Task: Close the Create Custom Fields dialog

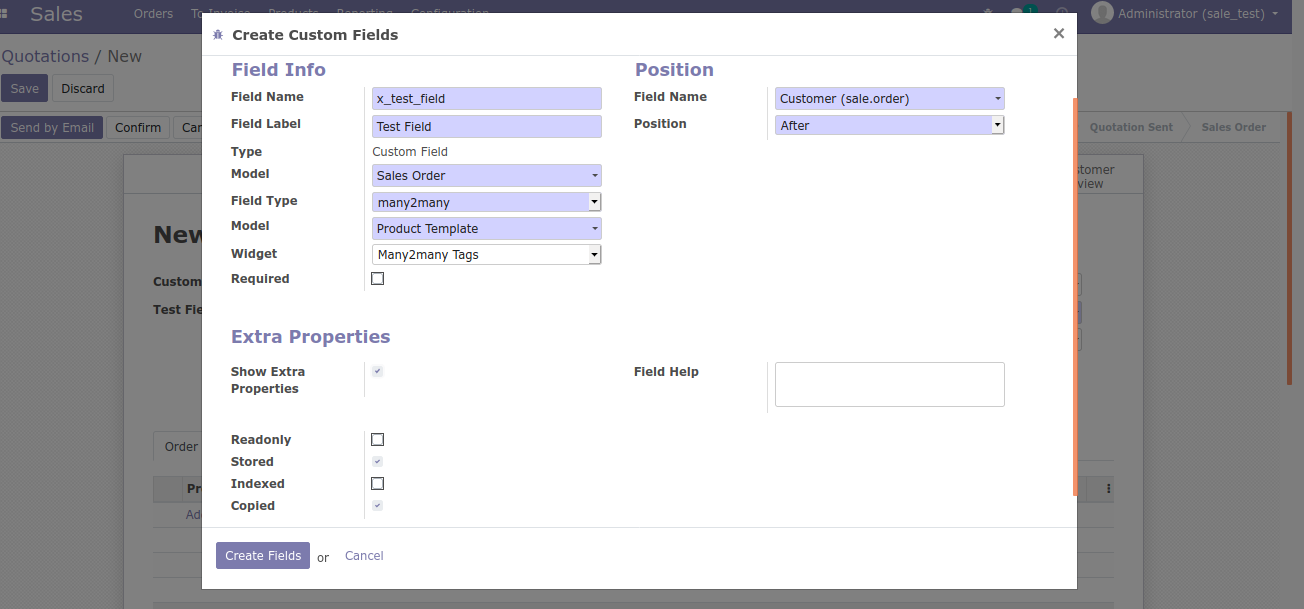Action: [x=1058, y=34]
